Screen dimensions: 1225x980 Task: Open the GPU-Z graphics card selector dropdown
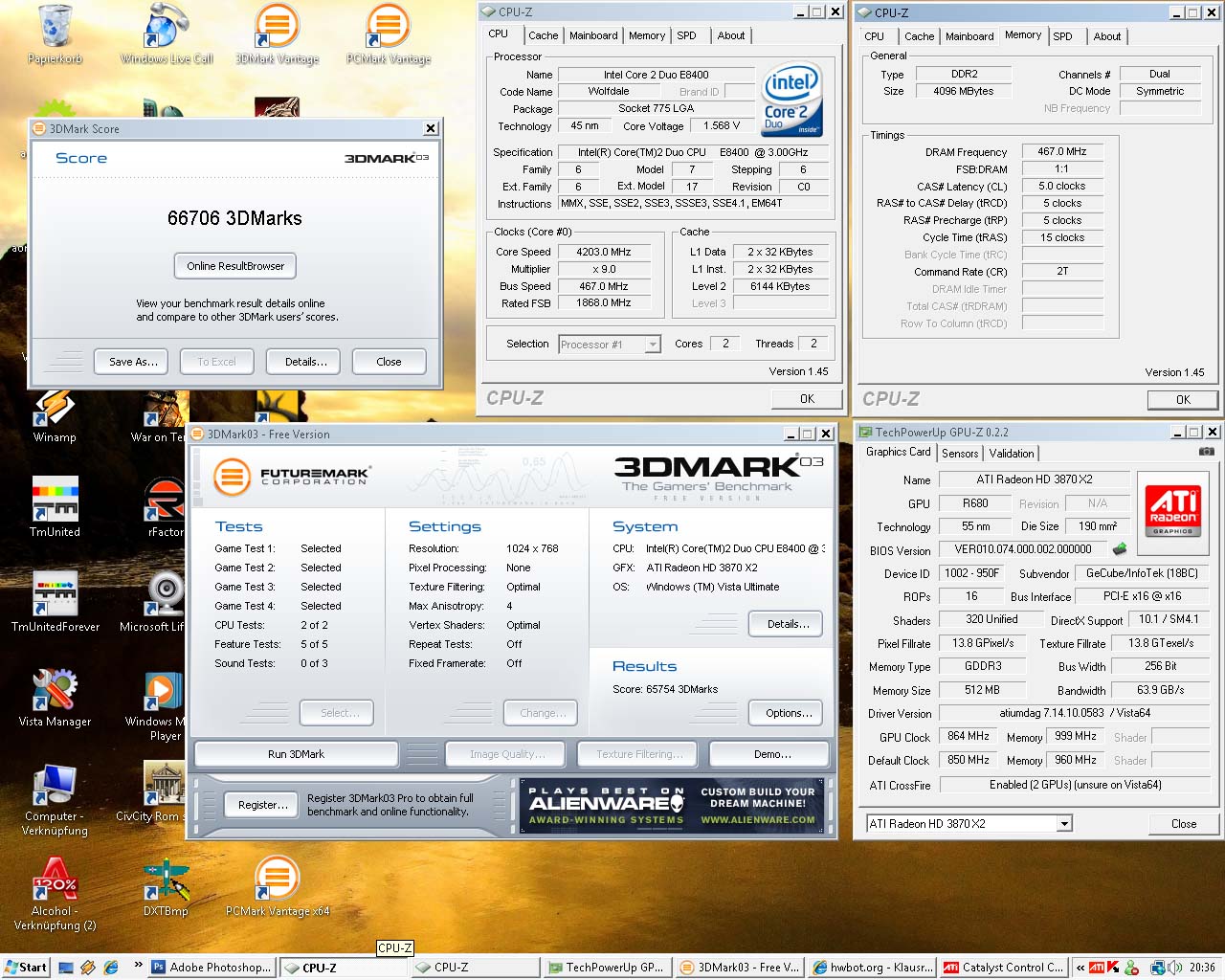pyautogui.click(x=1063, y=823)
